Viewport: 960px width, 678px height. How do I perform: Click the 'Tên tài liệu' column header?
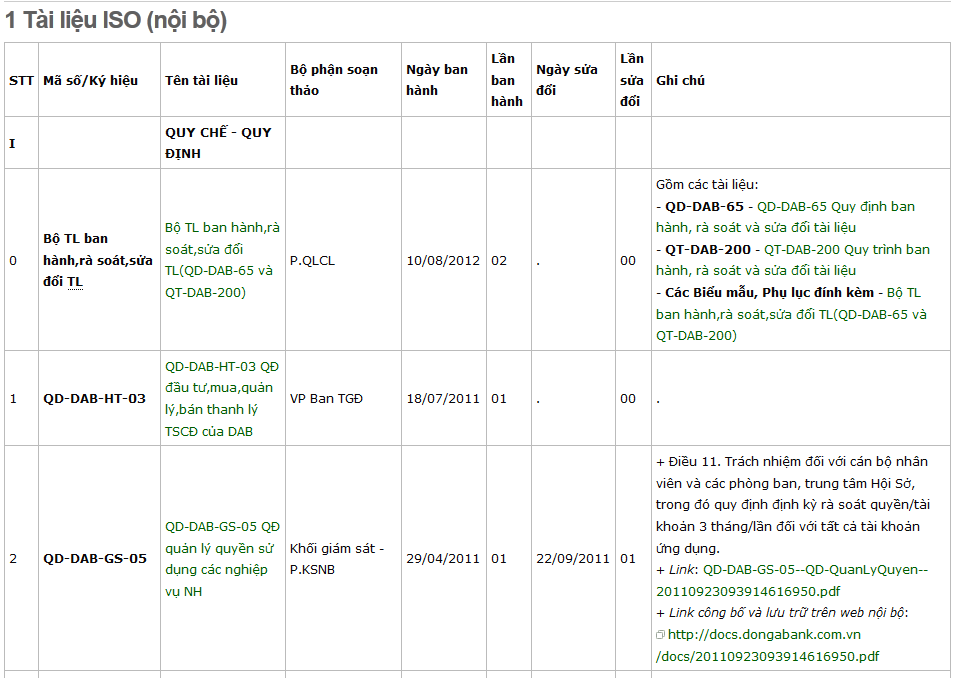coord(201,80)
